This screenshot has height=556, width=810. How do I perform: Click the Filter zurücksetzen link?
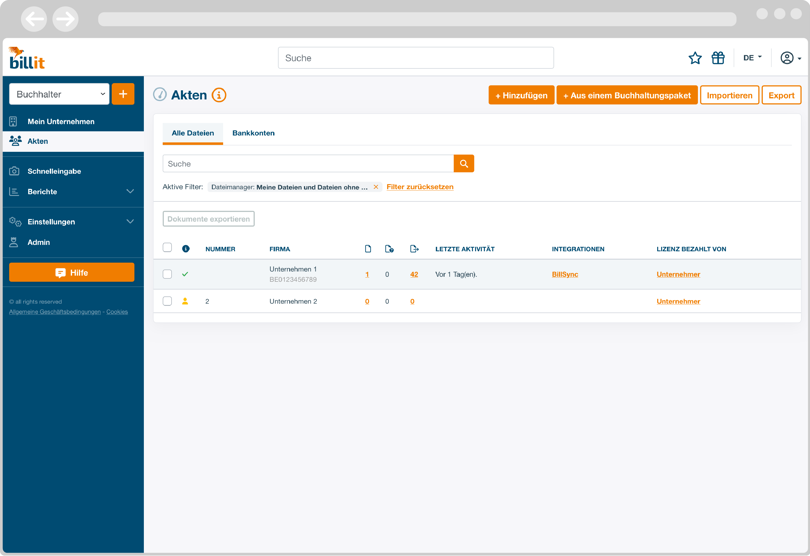click(420, 187)
